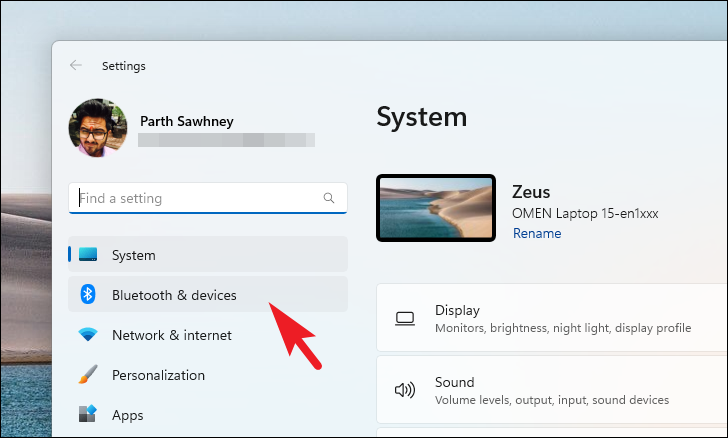Click the Settings window title
The image size is (728, 438).
pos(124,66)
